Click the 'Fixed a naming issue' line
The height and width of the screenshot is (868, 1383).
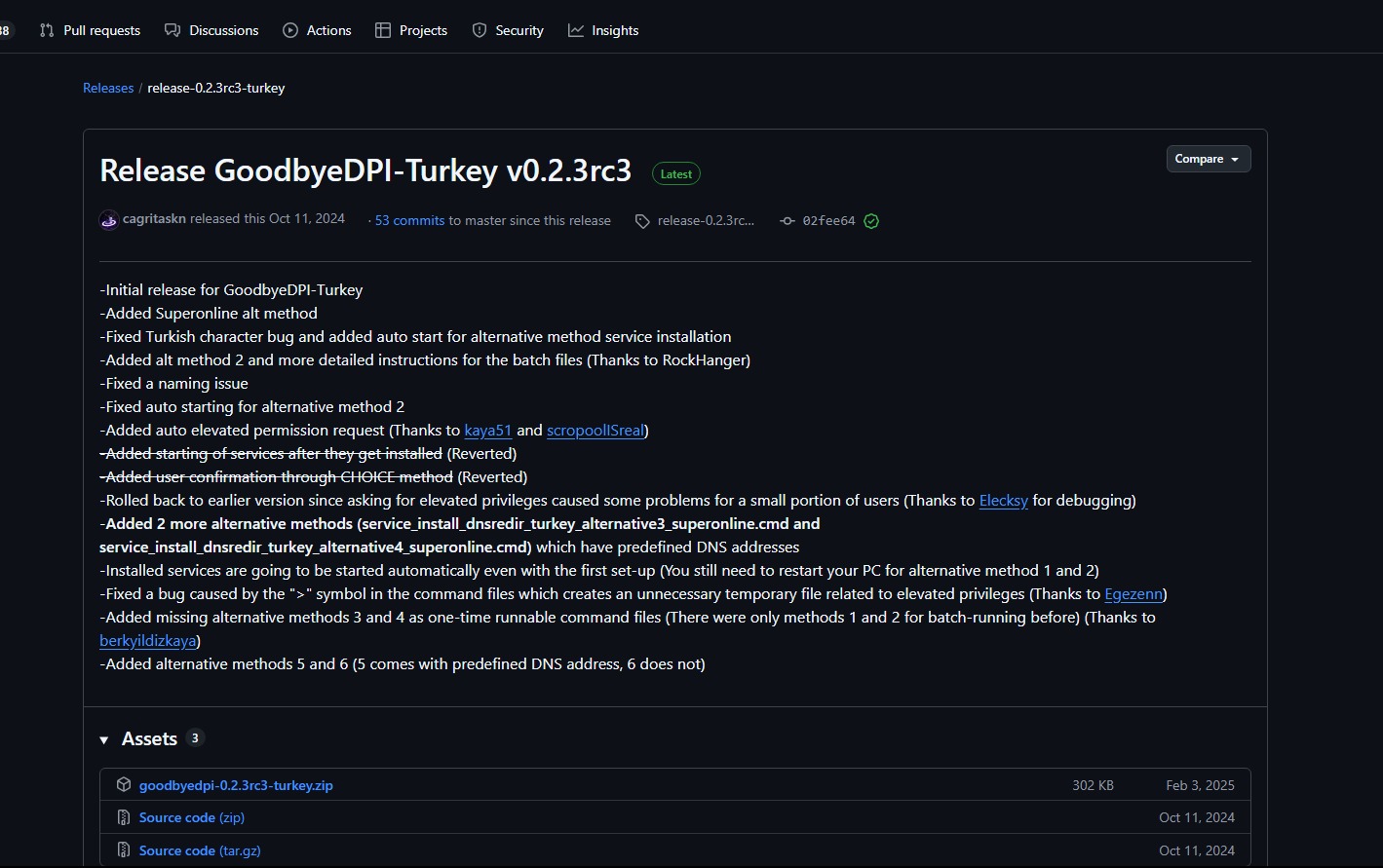click(x=173, y=384)
